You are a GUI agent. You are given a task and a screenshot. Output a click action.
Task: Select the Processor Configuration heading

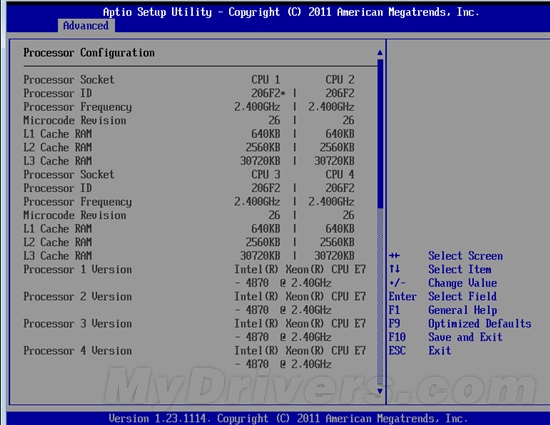coord(89,53)
